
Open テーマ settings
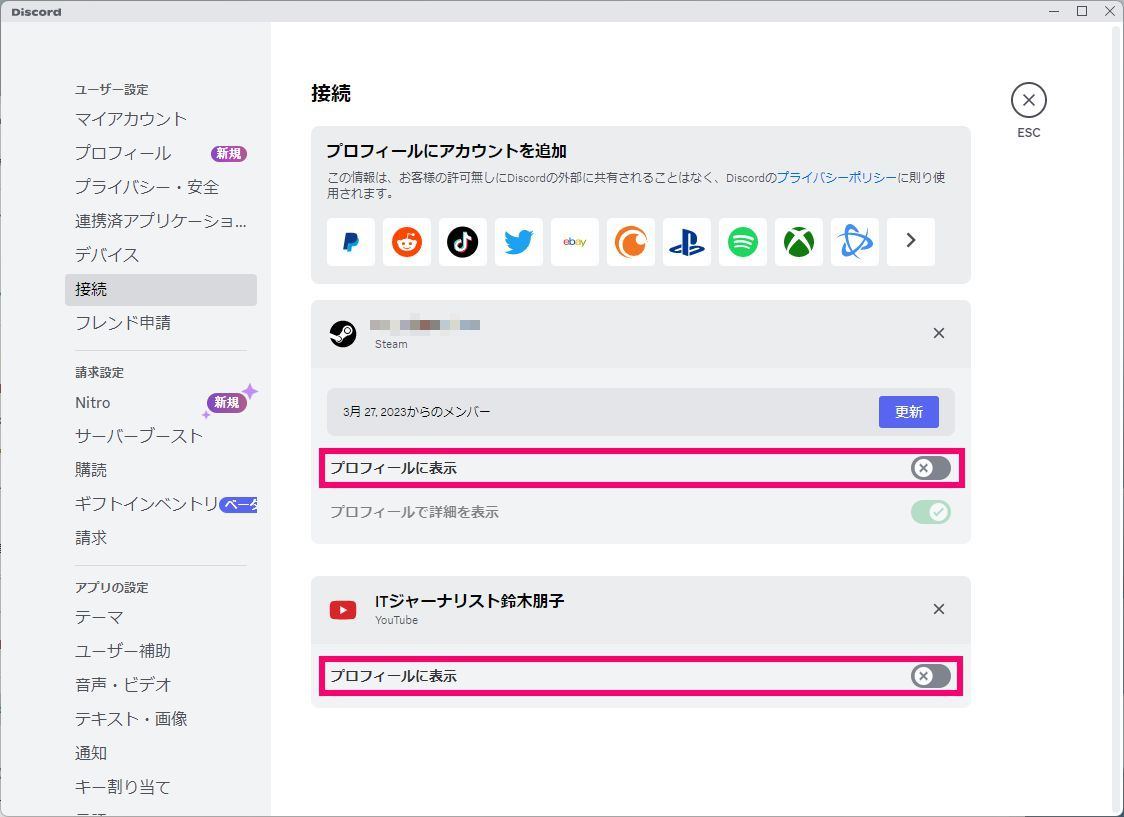(x=161, y=618)
